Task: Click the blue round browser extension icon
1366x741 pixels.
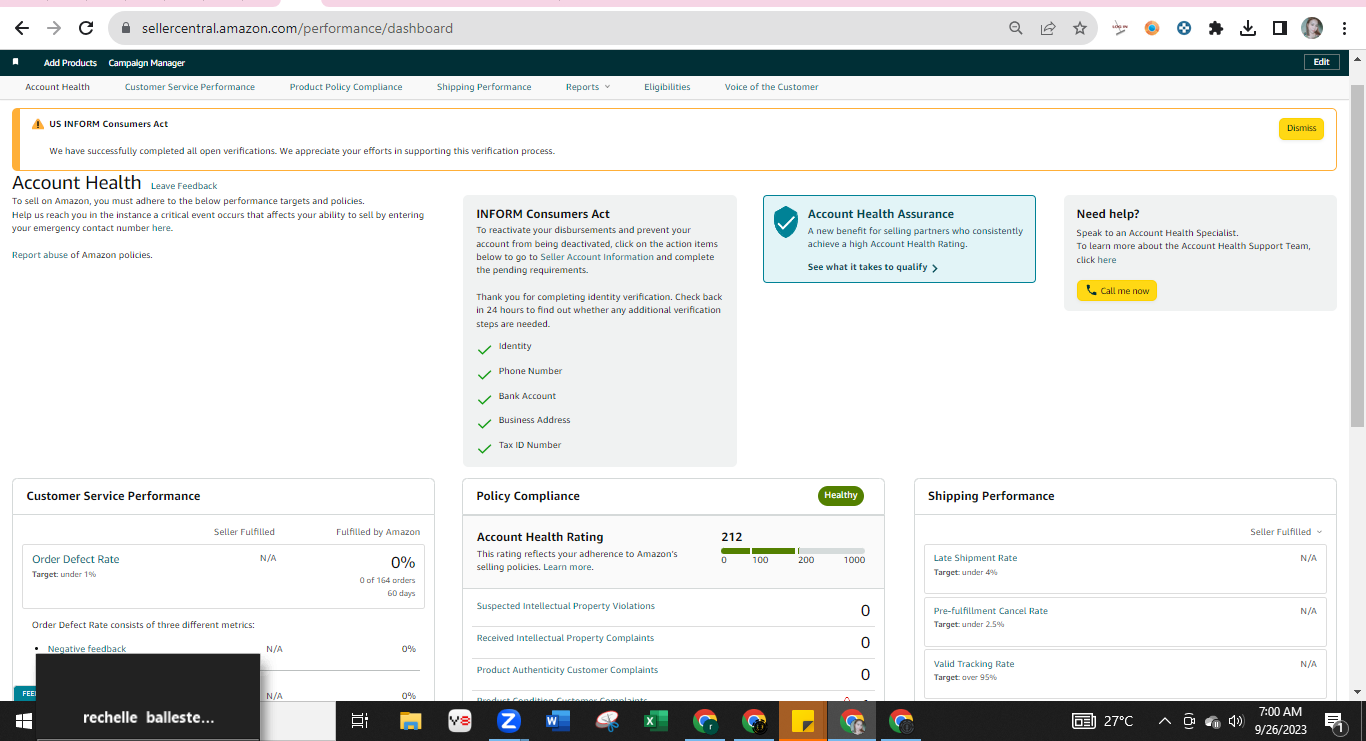Action: tap(1184, 28)
